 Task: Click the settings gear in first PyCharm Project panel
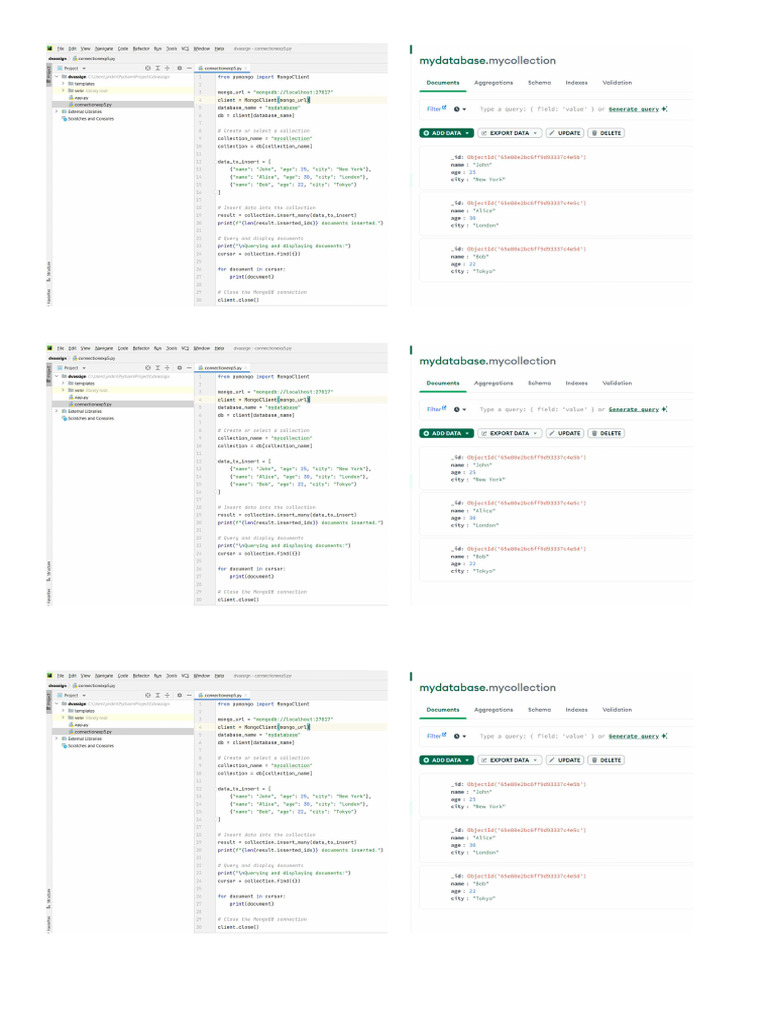coord(180,68)
